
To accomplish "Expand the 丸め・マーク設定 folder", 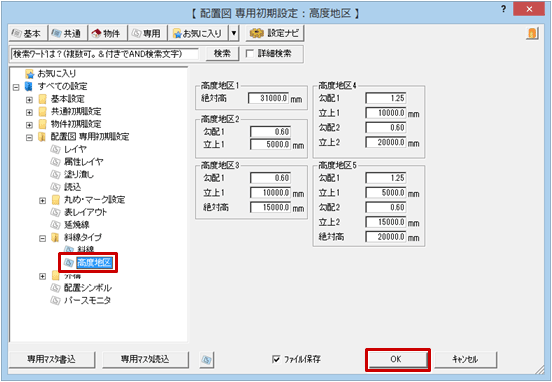I will pos(43,201).
